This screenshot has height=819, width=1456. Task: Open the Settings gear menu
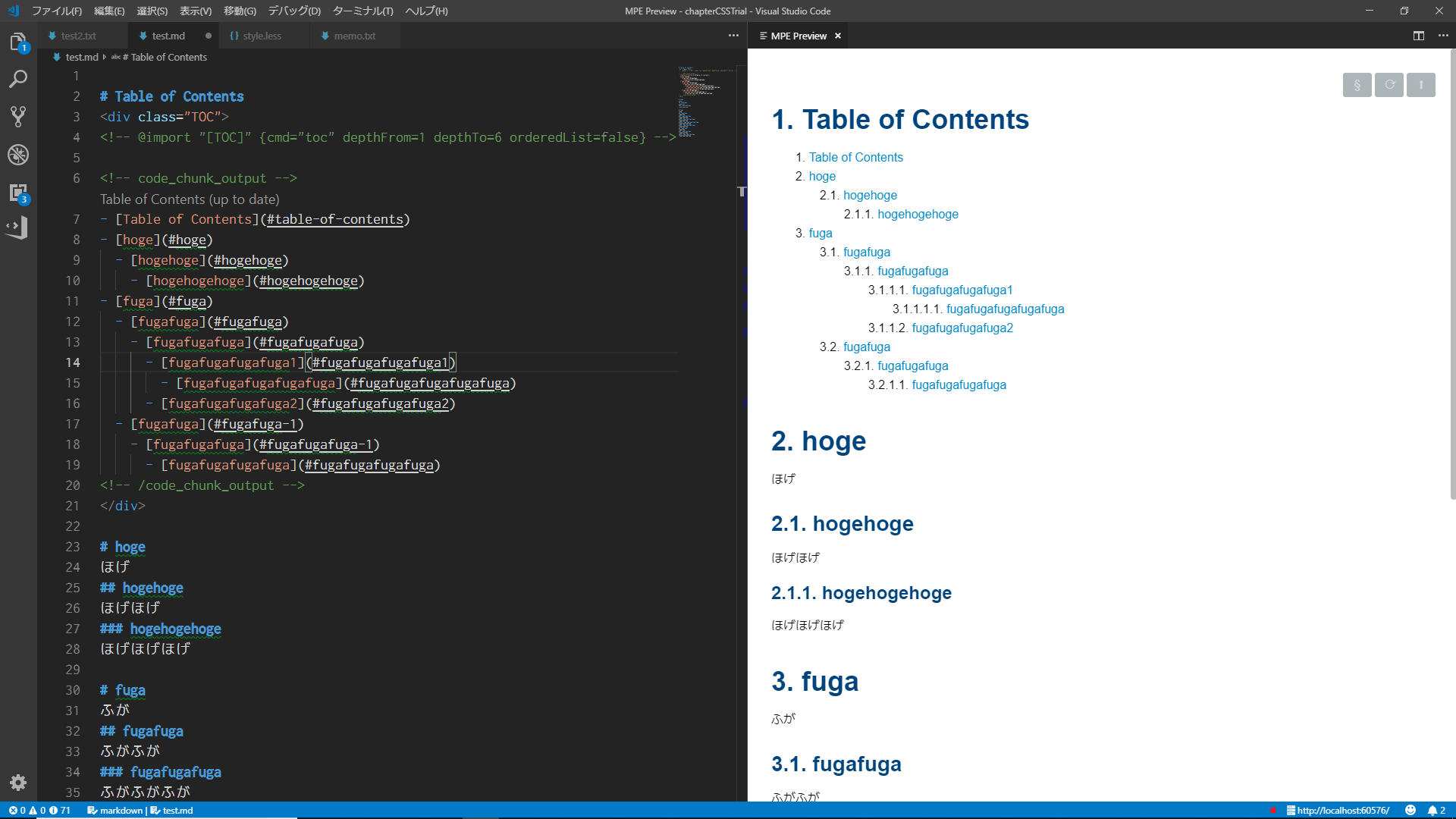(18, 783)
